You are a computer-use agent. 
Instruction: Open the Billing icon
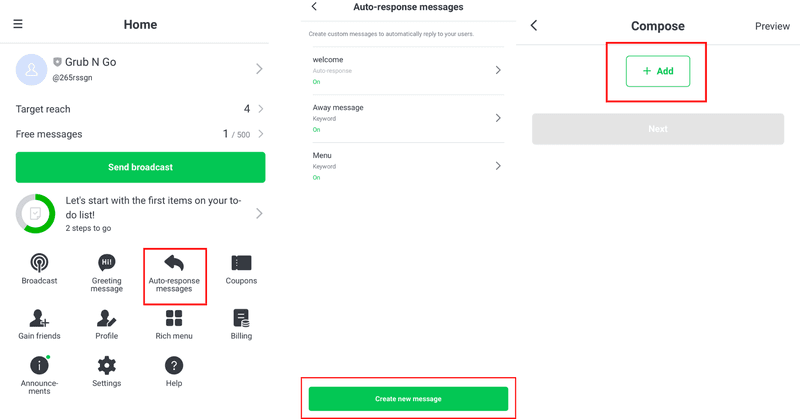point(241,318)
